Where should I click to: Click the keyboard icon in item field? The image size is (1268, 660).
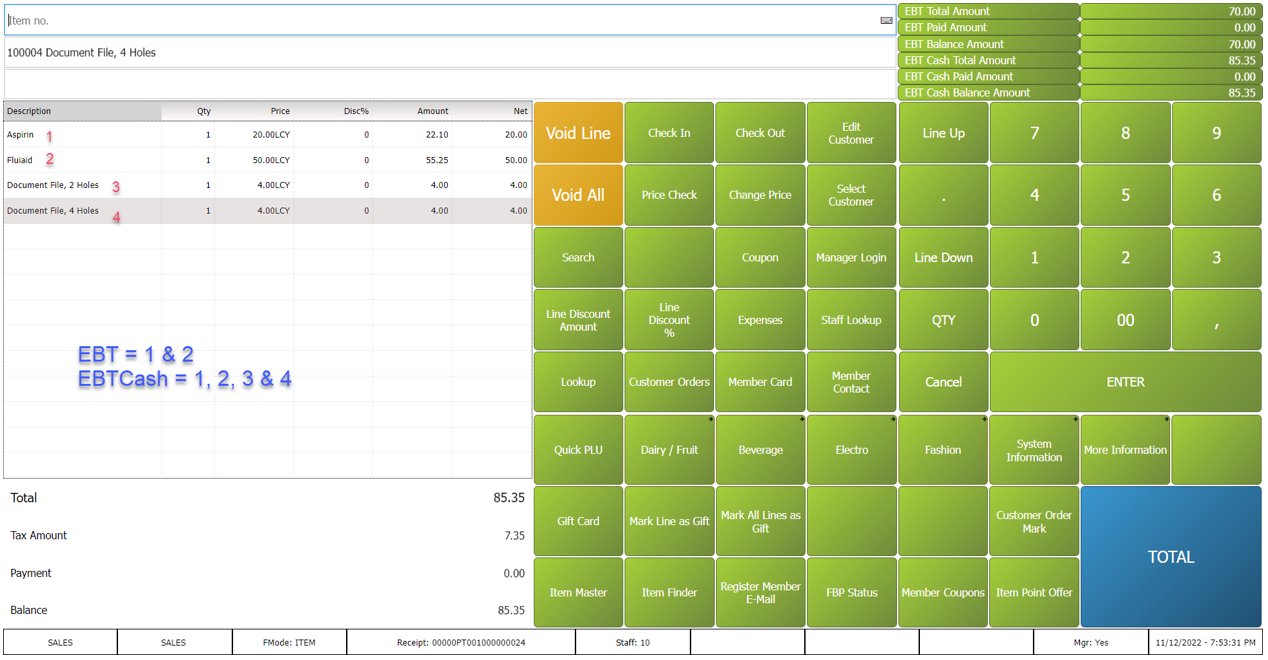pos(886,20)
